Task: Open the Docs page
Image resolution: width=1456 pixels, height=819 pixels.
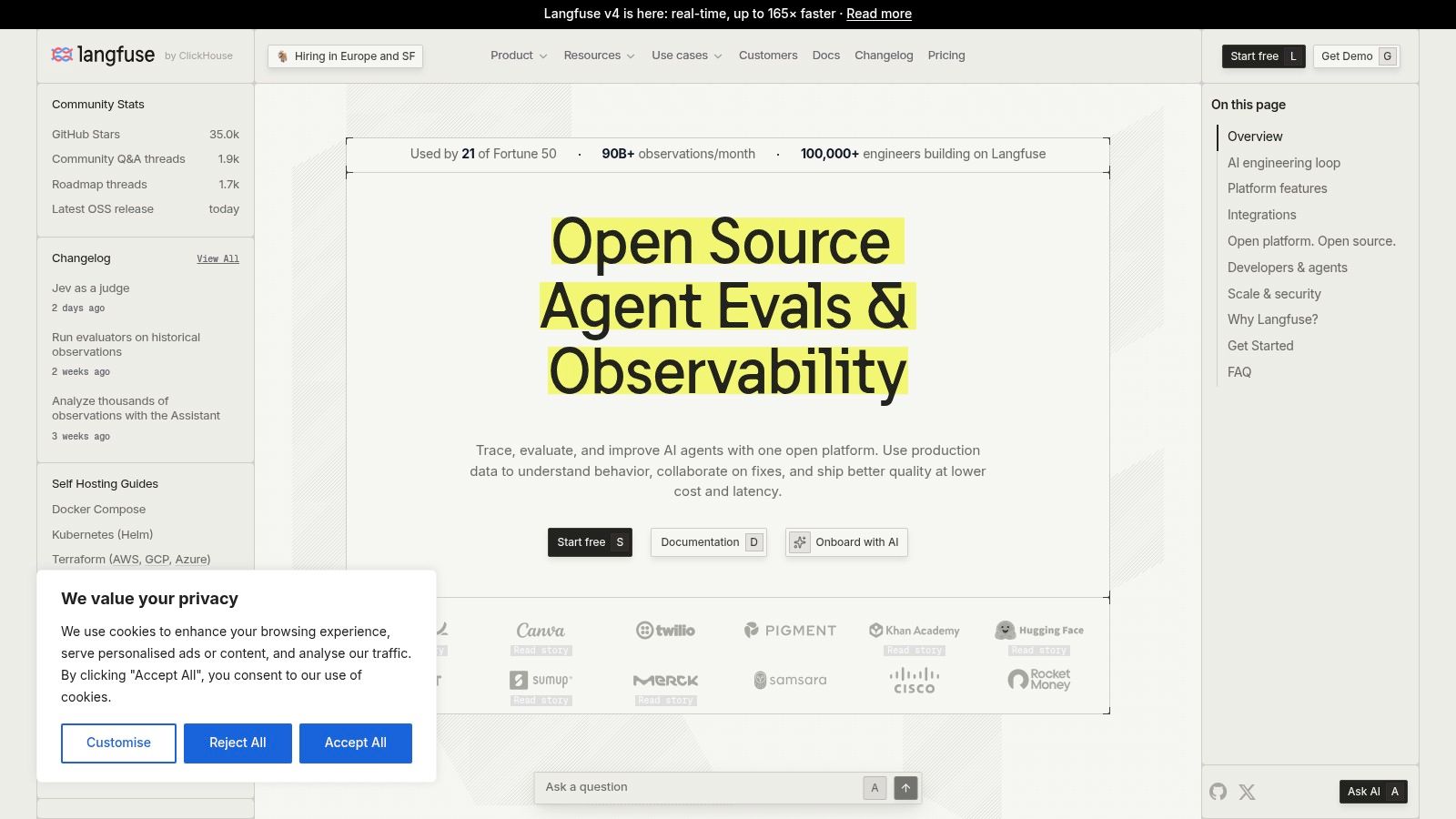Action: click(x=826, y=56)
